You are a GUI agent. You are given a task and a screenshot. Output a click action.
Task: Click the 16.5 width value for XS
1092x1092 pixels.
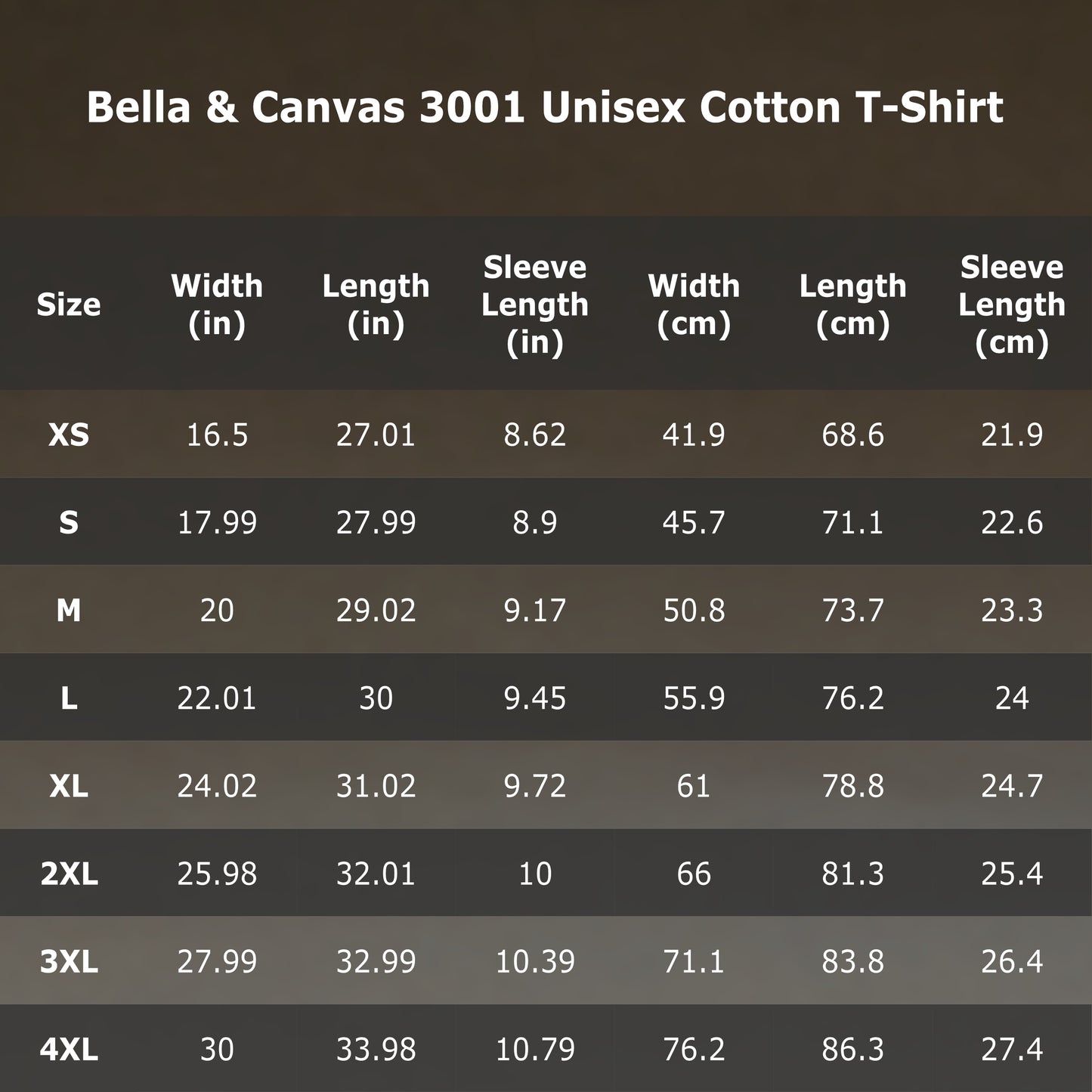217,435
